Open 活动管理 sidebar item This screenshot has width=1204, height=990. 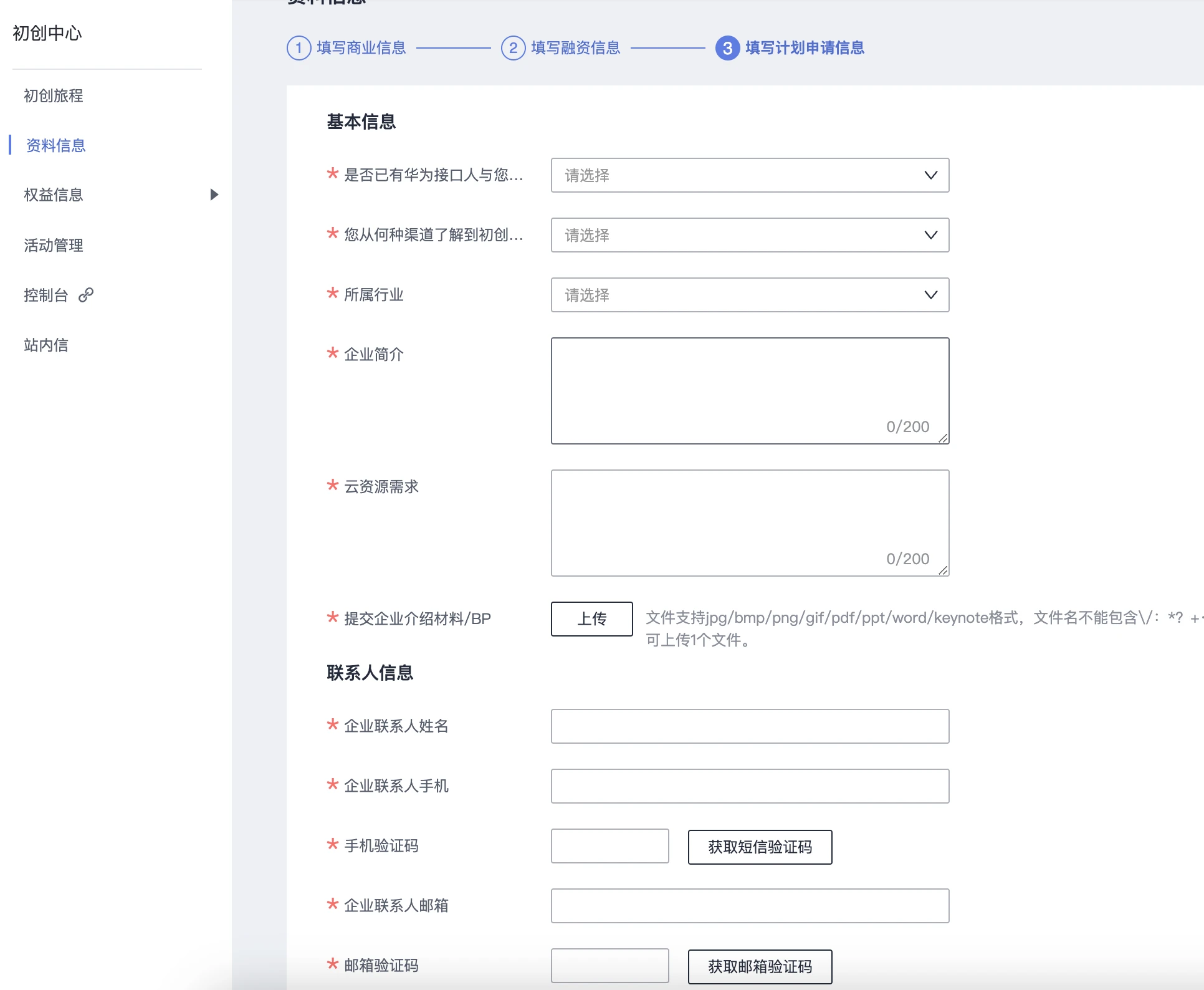(x=54, y=245)
